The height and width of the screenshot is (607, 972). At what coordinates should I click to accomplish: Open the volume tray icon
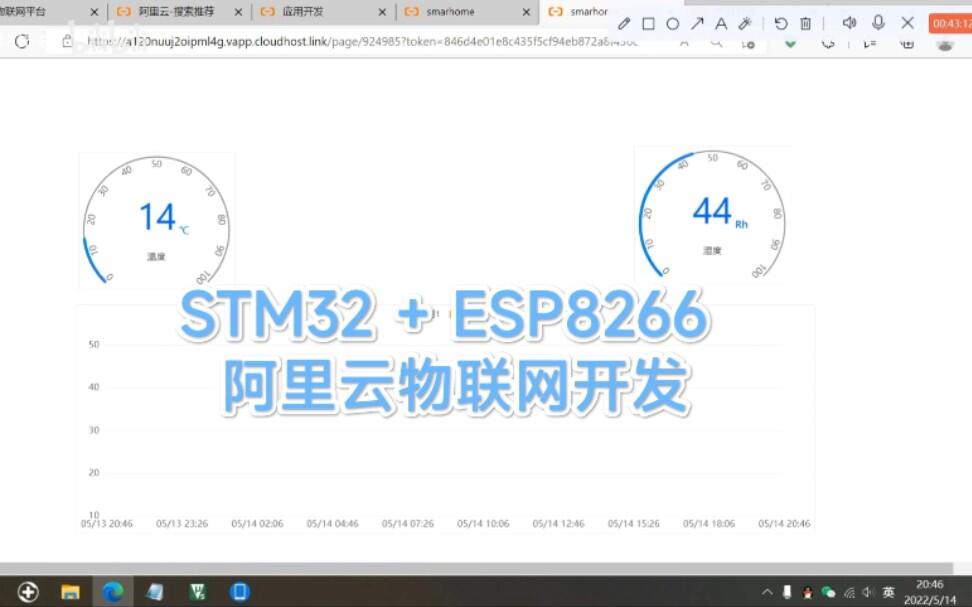867,592
